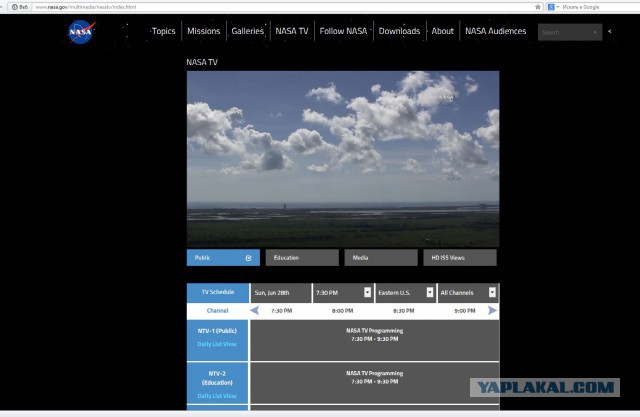Click the 8:30 PM time column header
This screenshot has height=417, width=640.
tap(404, 311)
